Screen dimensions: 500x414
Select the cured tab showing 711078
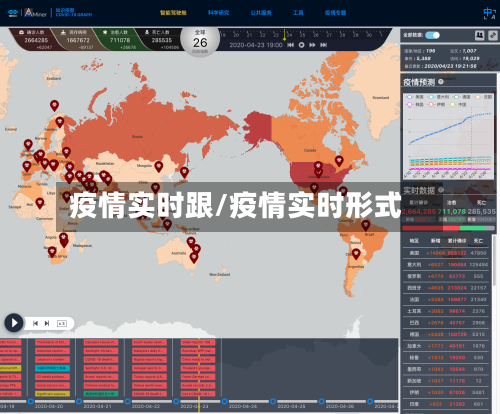(120, 39)
